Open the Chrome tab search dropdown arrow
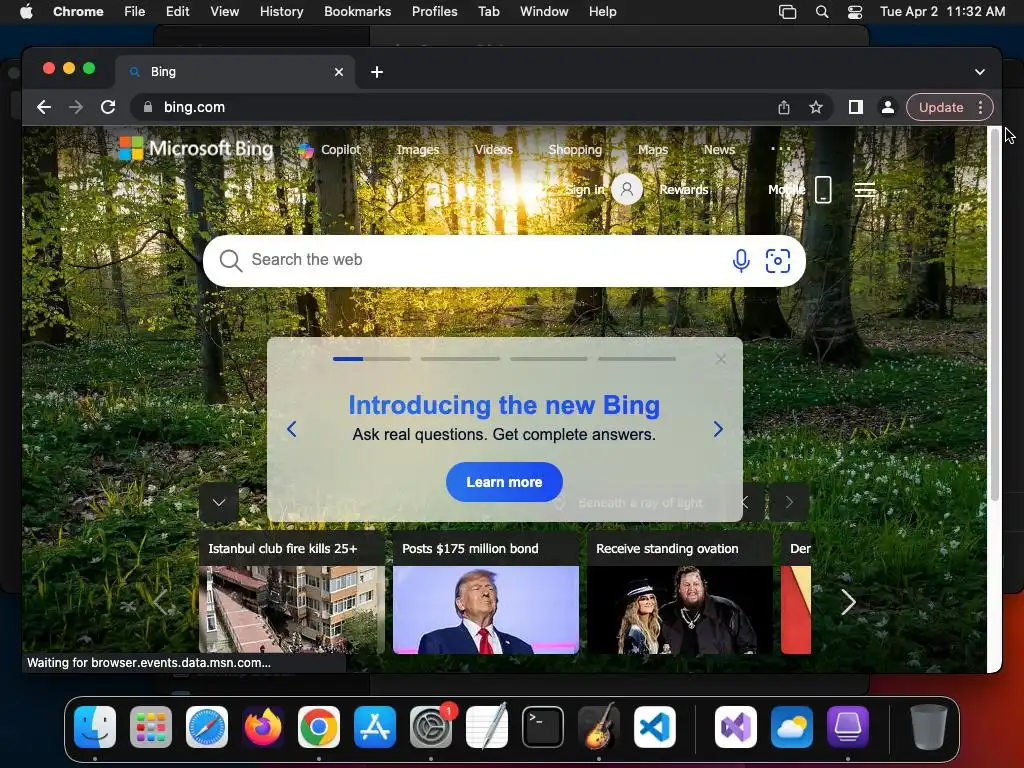Viewport: 1024px width, 768px height. (x=980, y=72)
